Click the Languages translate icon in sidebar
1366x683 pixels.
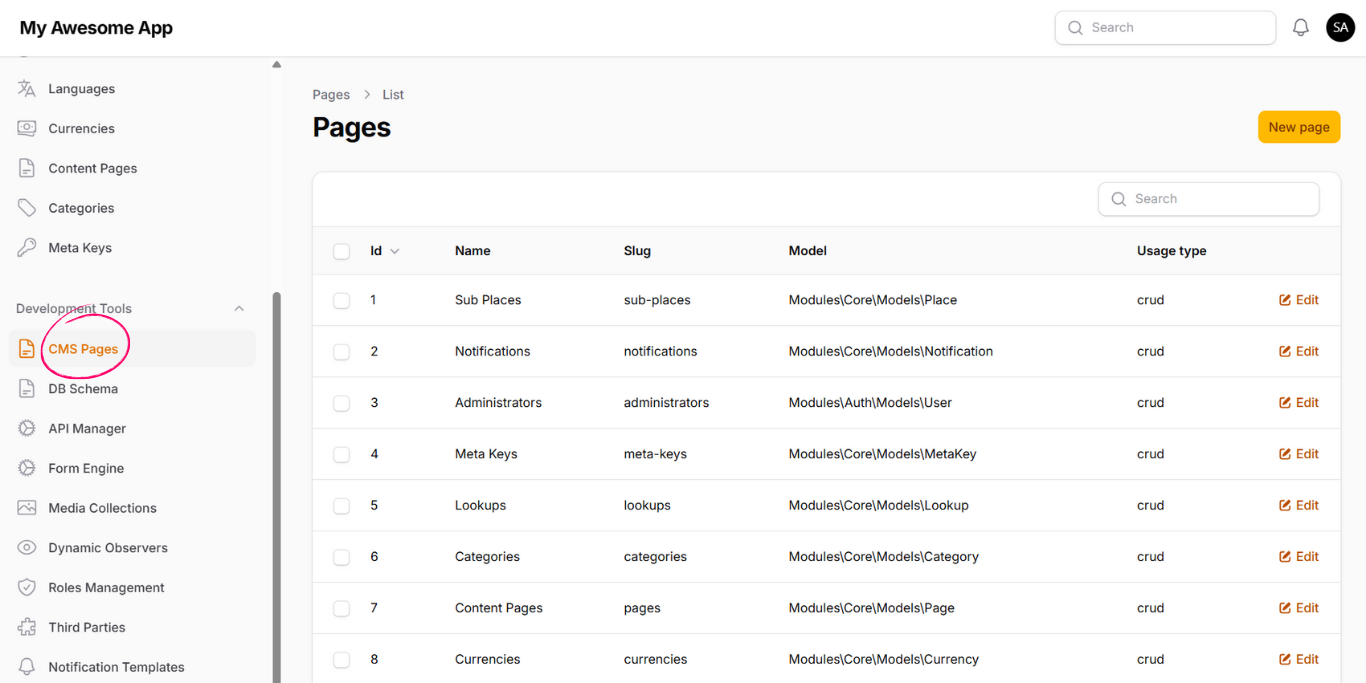27,89
